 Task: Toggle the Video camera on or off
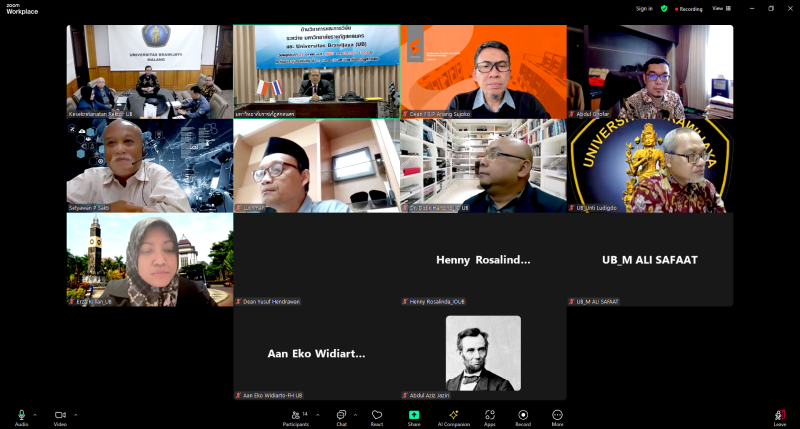point(60,415)
